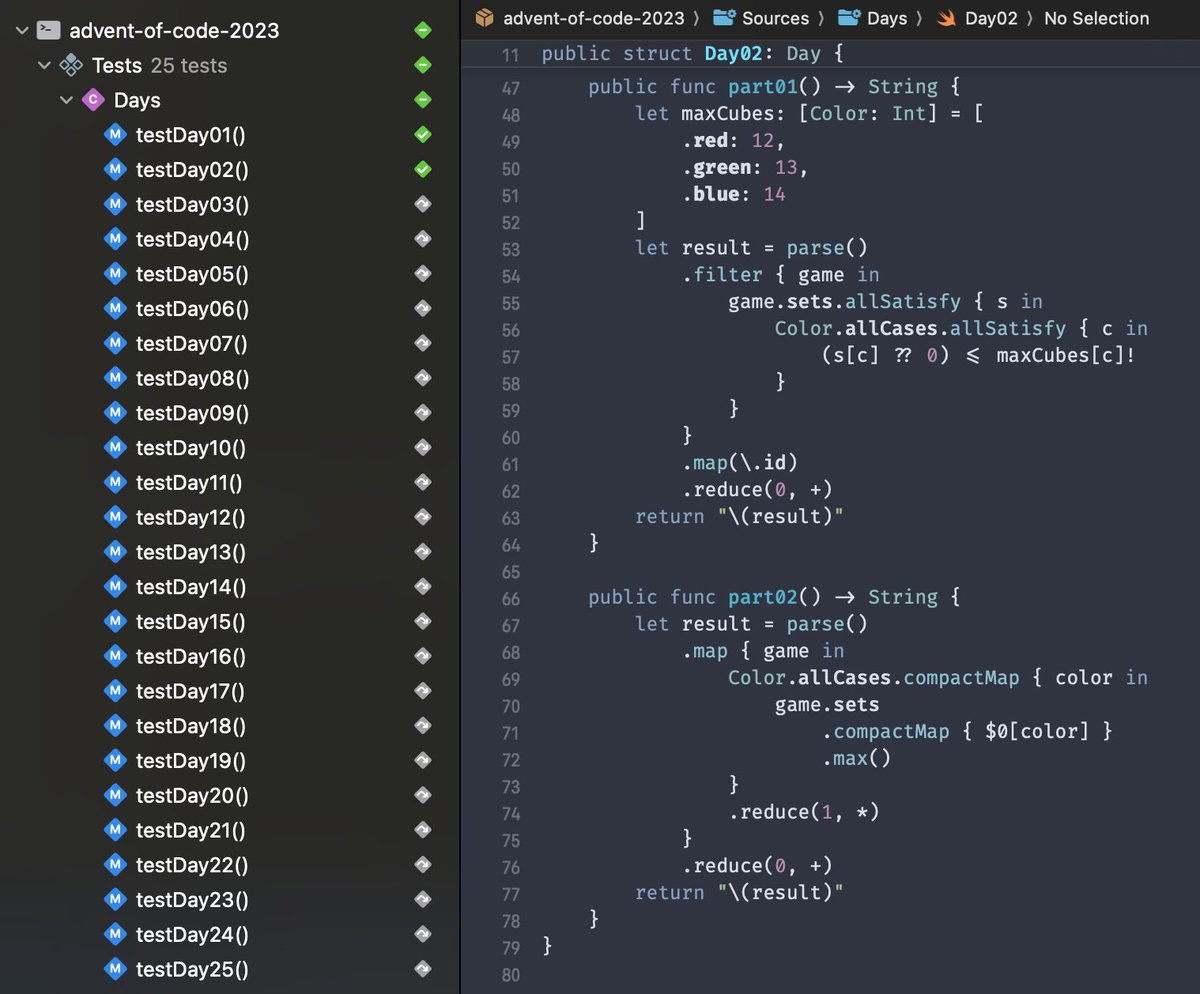Click the terminal icon beside advent-of-code-2023
Screen dimensions: 1200x994
48,31
